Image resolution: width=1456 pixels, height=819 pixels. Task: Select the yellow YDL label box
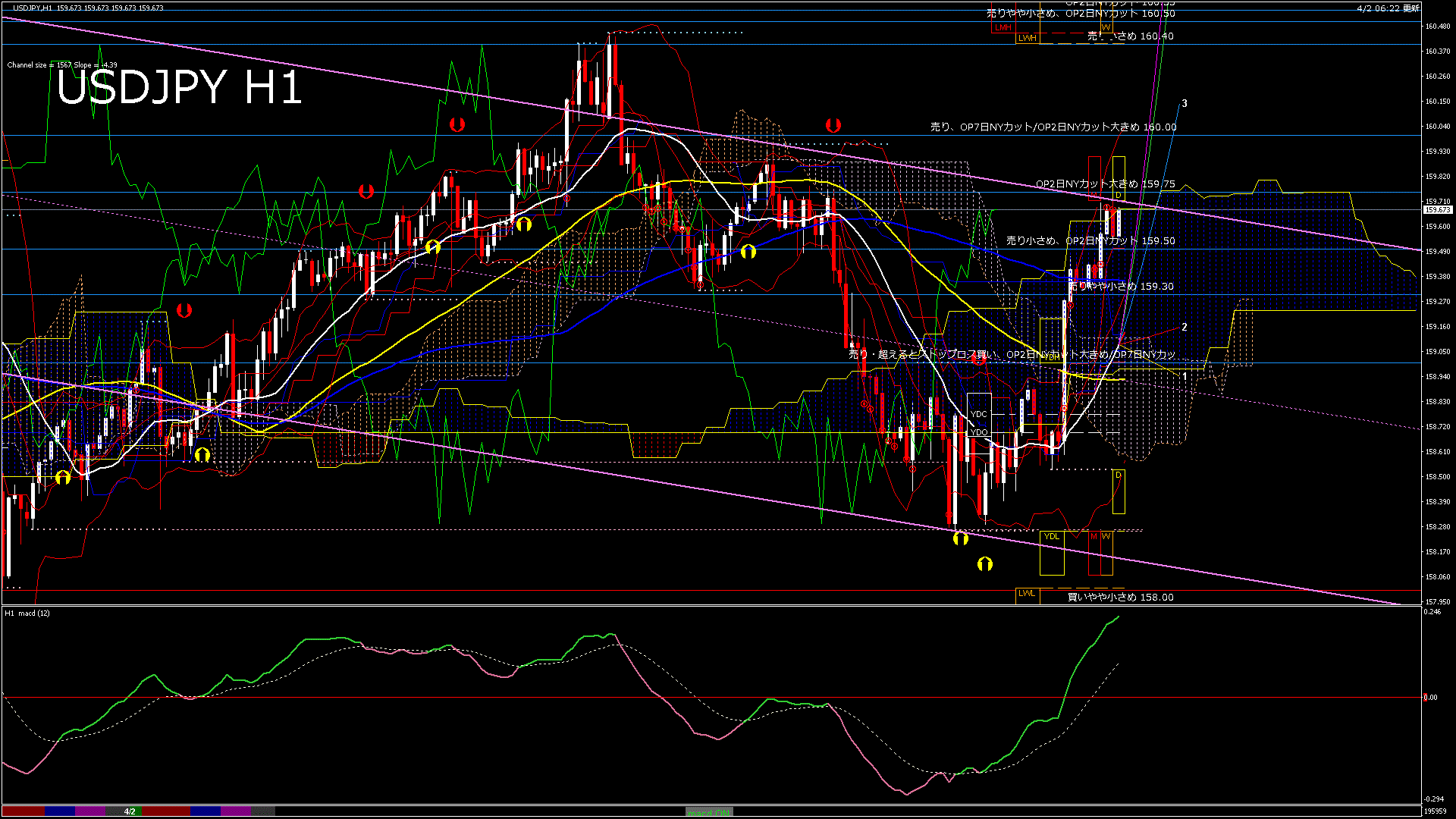pyautogui.click(x=1051, y=537)
